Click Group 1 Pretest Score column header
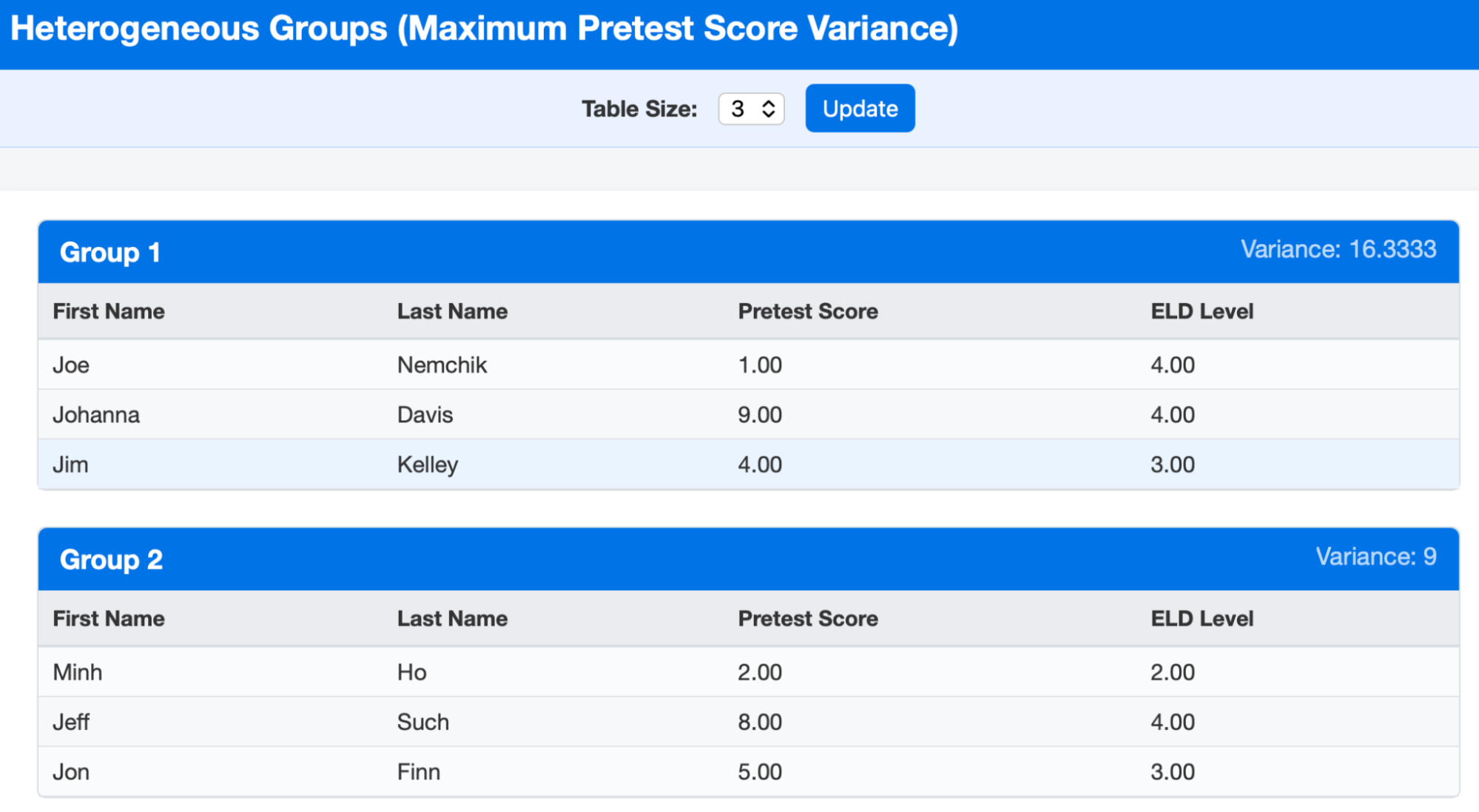This screenshot has height=812, width=1479. pyautogui.click(x=807, y=311)
